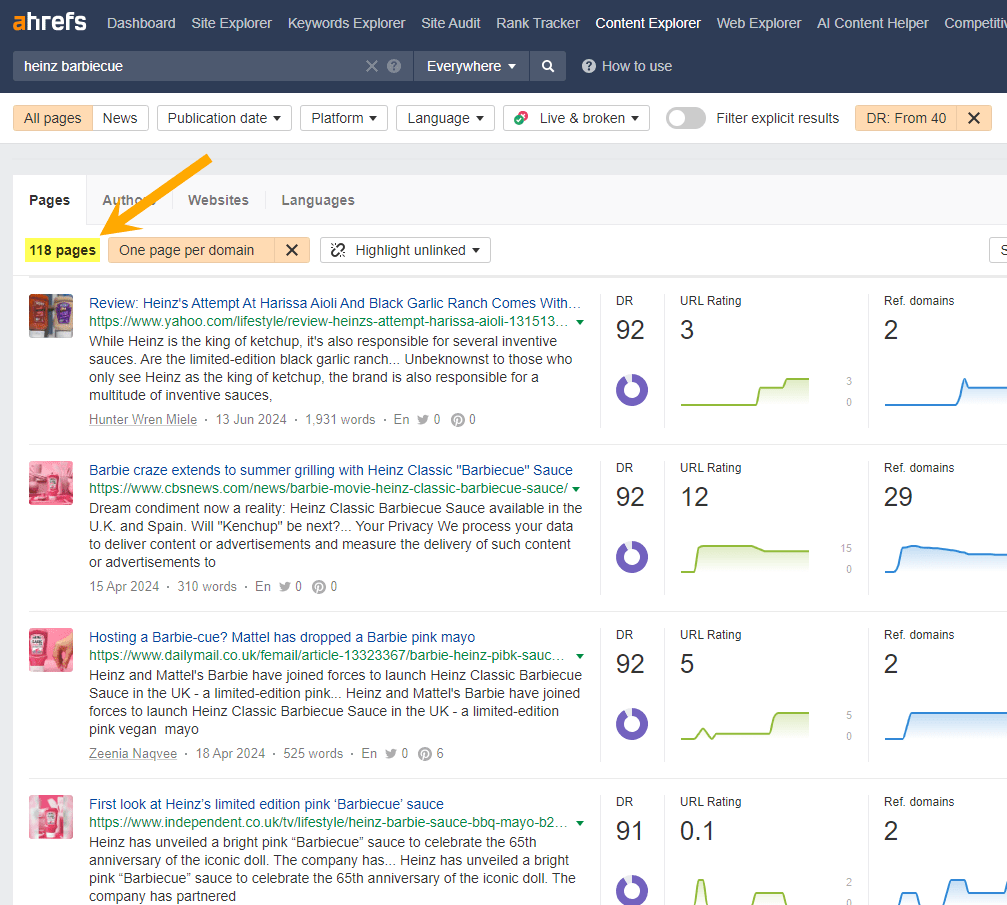Screen dimensions: 1007x905
Task: Open the Everywhere search scope dropdown
Action: [x=471, y=66]
